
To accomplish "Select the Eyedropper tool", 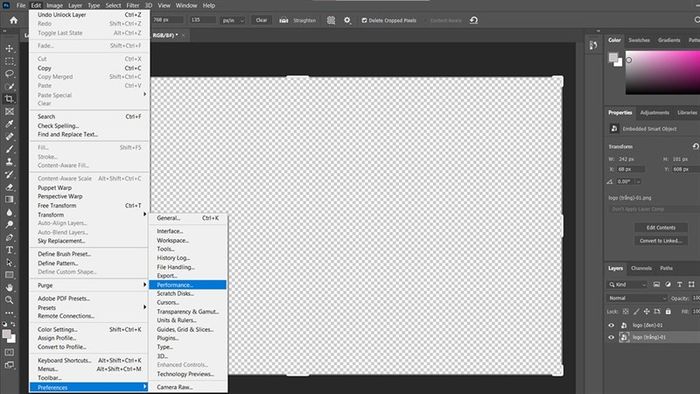I will coord(9,124).
